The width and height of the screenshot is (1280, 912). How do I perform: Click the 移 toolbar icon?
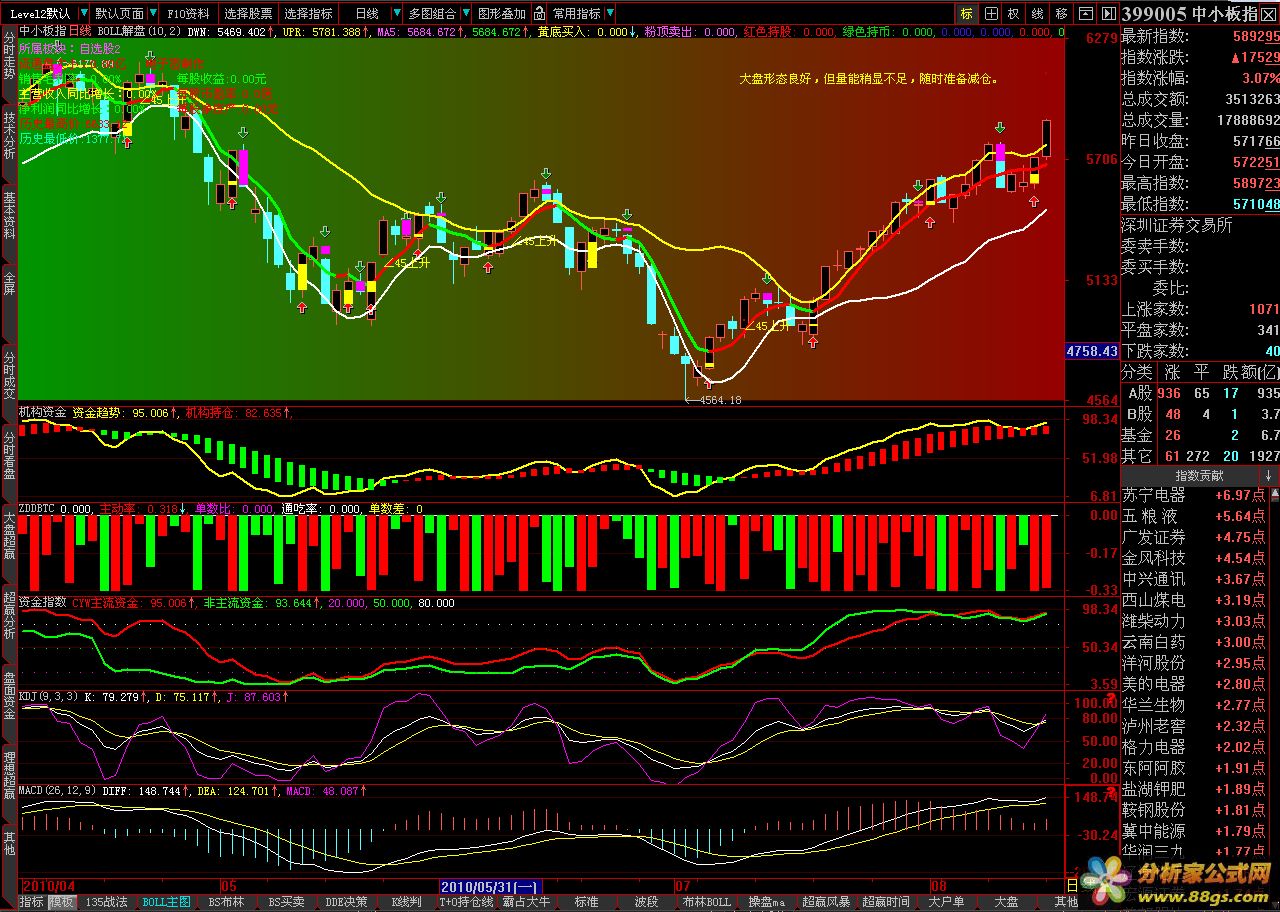(x=1061, y=14)
